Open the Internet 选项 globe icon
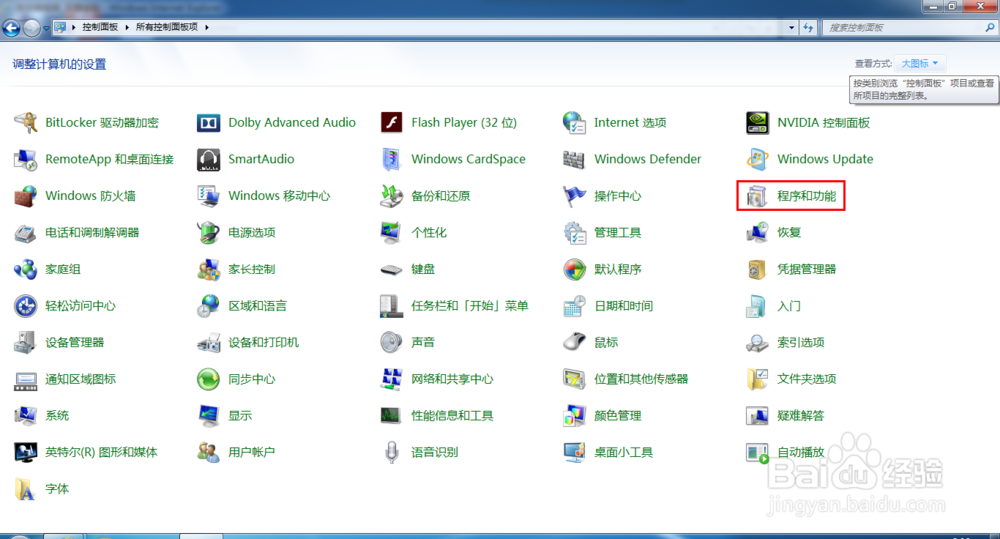Screen dimensions: 1000x539 [575, 122]
